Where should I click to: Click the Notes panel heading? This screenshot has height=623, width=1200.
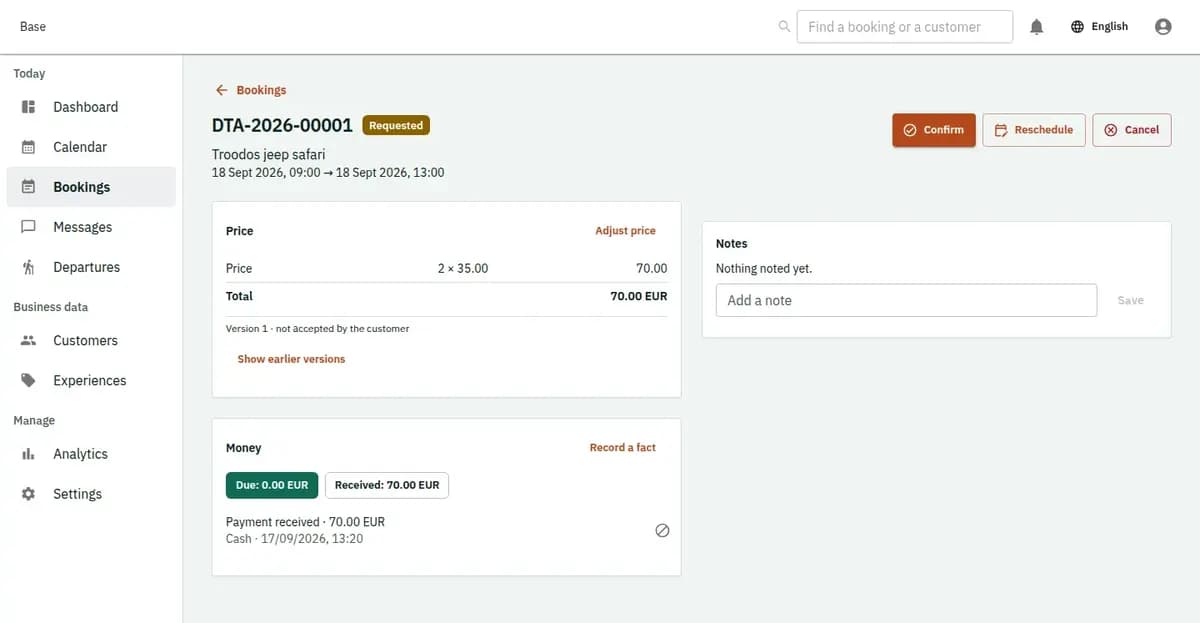[732, 244]
